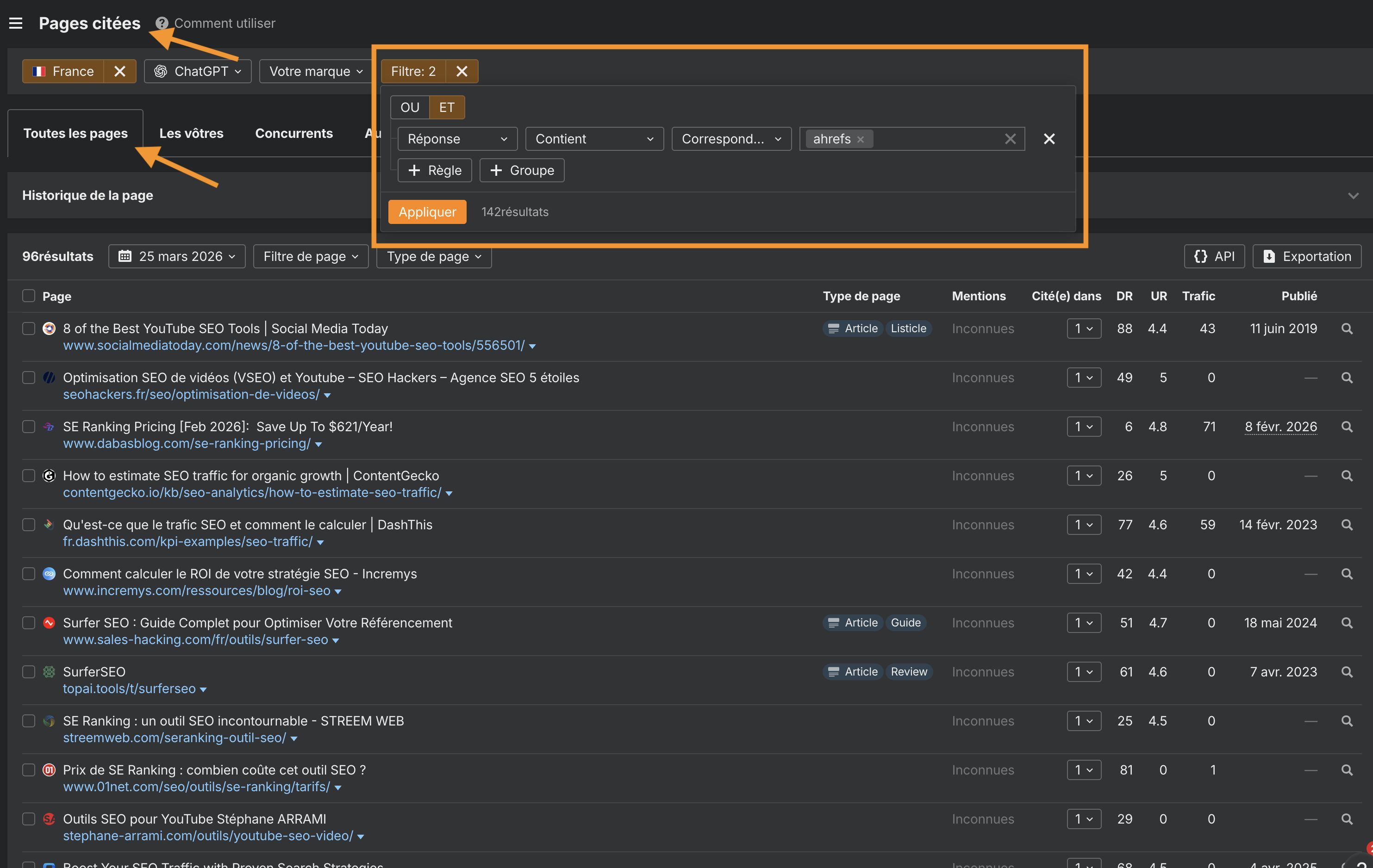Open the hamburger navigation menu

(15, 23)
